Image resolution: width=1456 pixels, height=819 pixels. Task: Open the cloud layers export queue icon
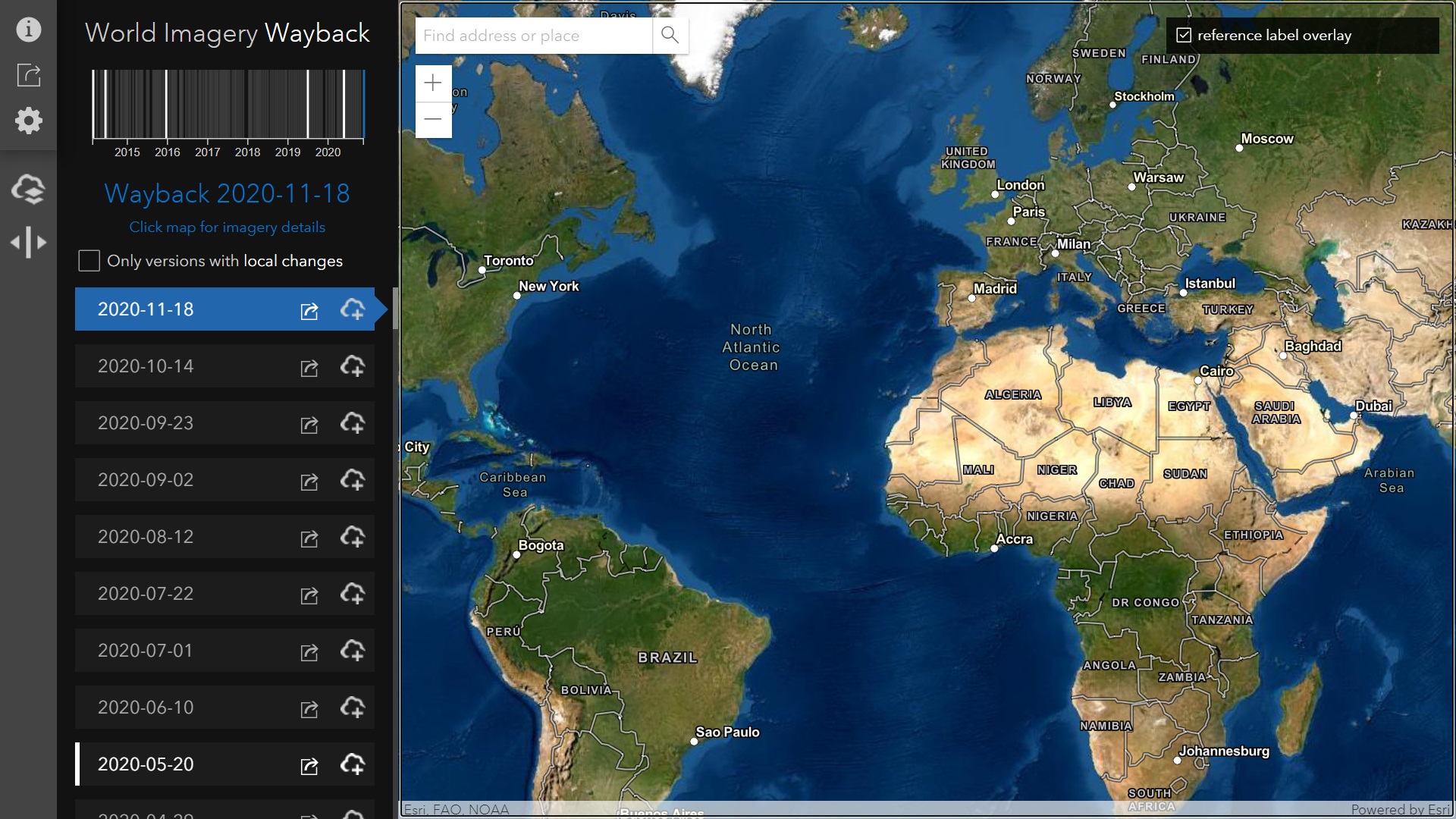tap(28, 190)
